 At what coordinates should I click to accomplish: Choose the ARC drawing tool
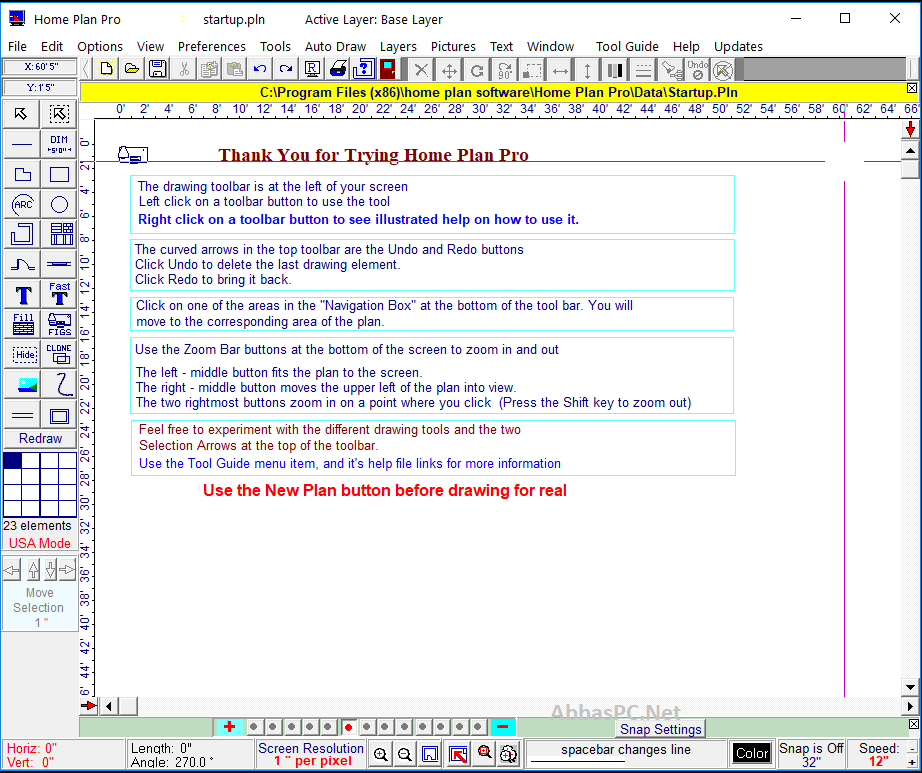coord(22,205)
